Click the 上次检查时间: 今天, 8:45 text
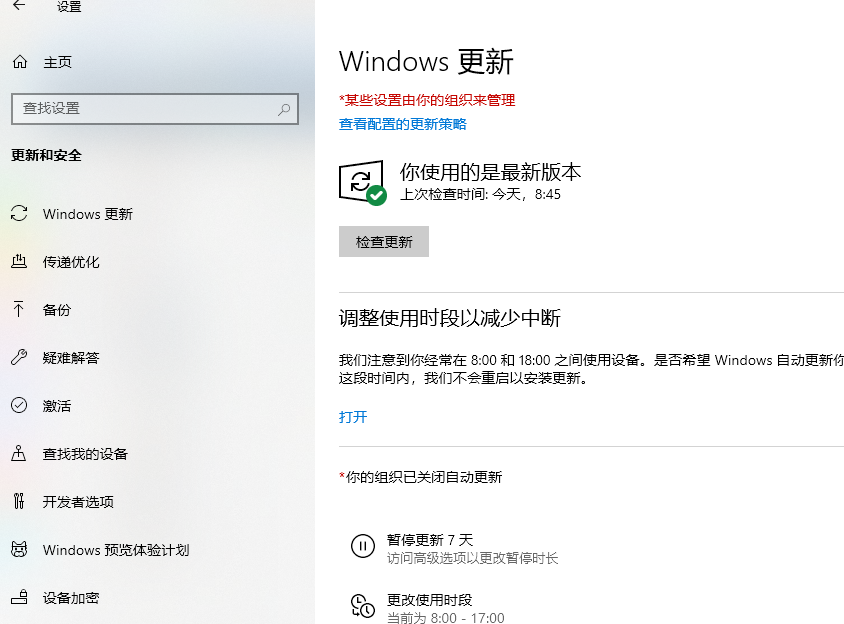The image size is (844, 624). tap(480, 194)
